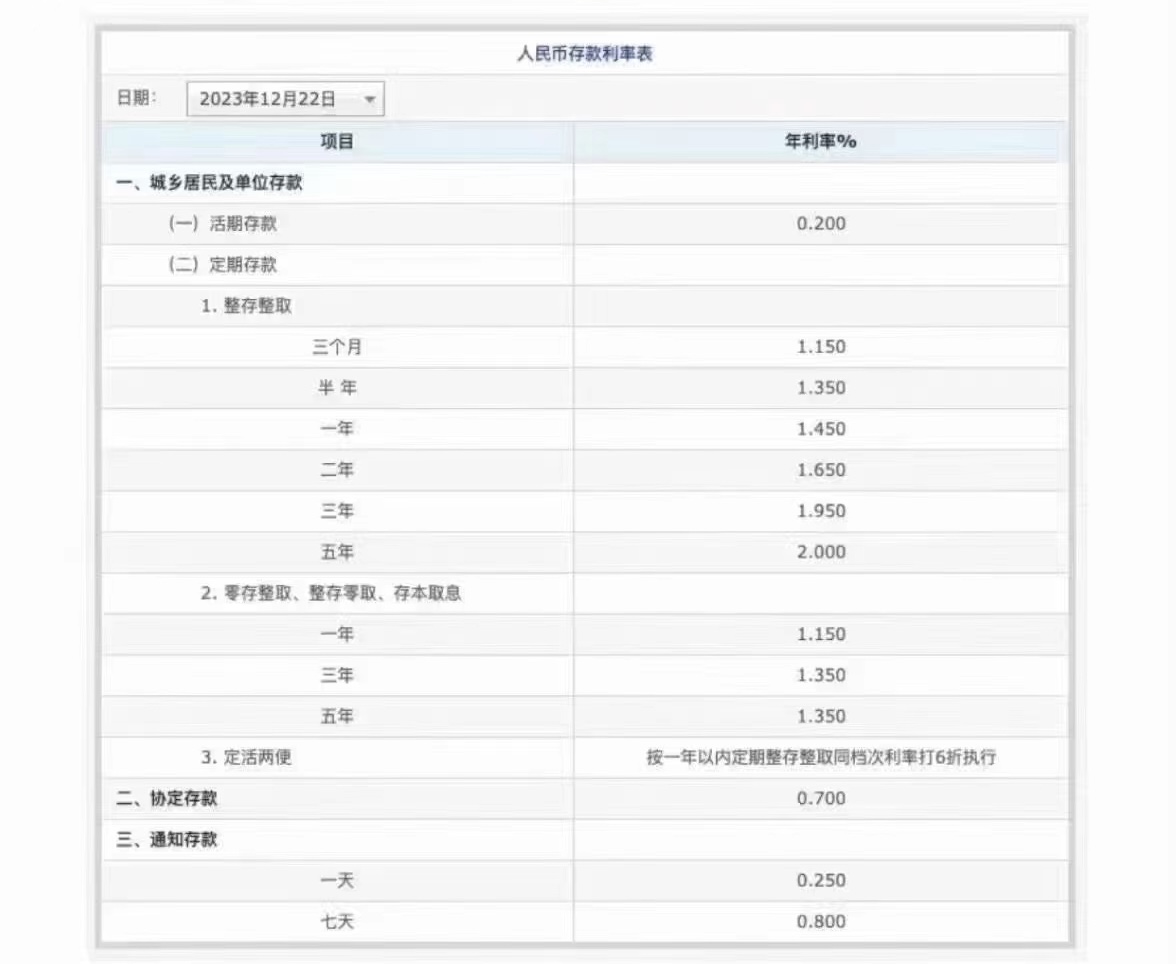Select the (一) 活期存款 row label
Screen dimensions: 1176x964
(x=222, y=224)
